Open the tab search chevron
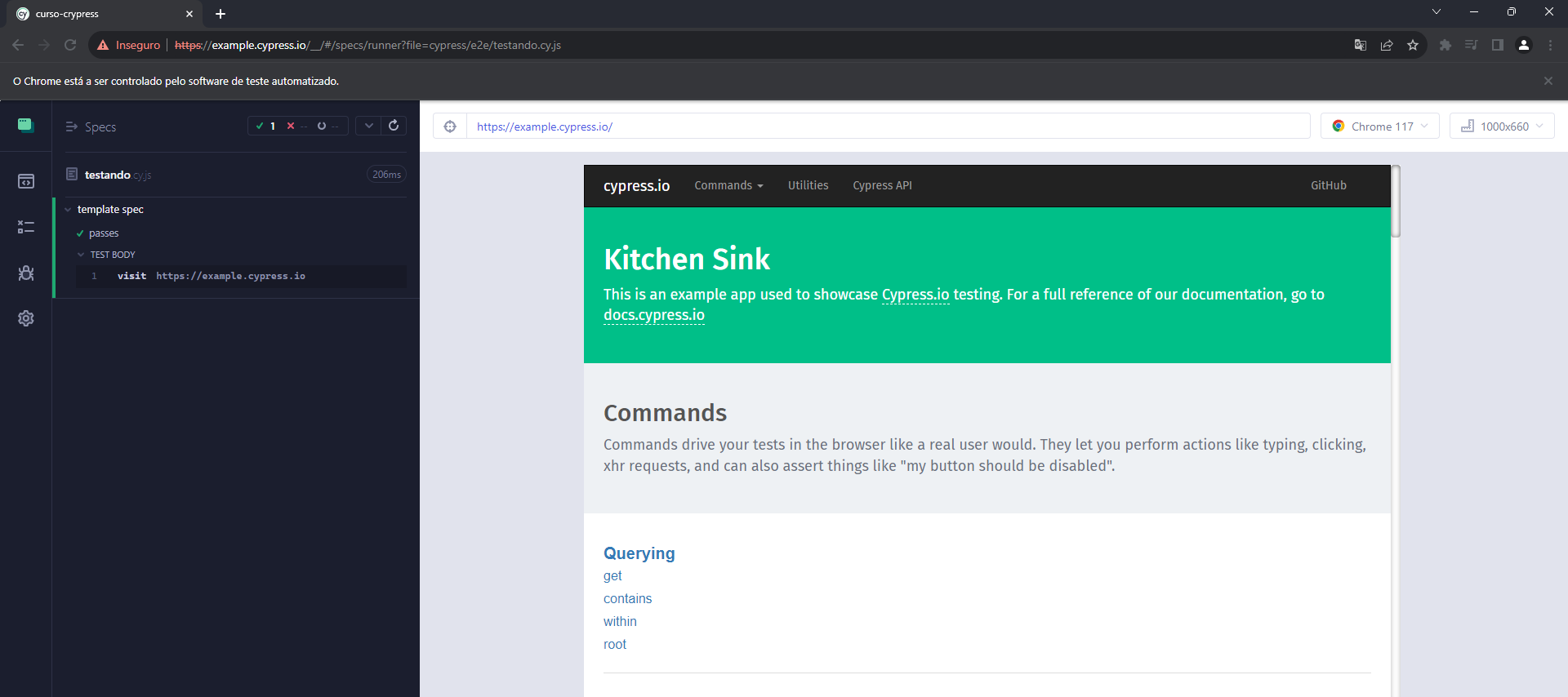 1437,11
